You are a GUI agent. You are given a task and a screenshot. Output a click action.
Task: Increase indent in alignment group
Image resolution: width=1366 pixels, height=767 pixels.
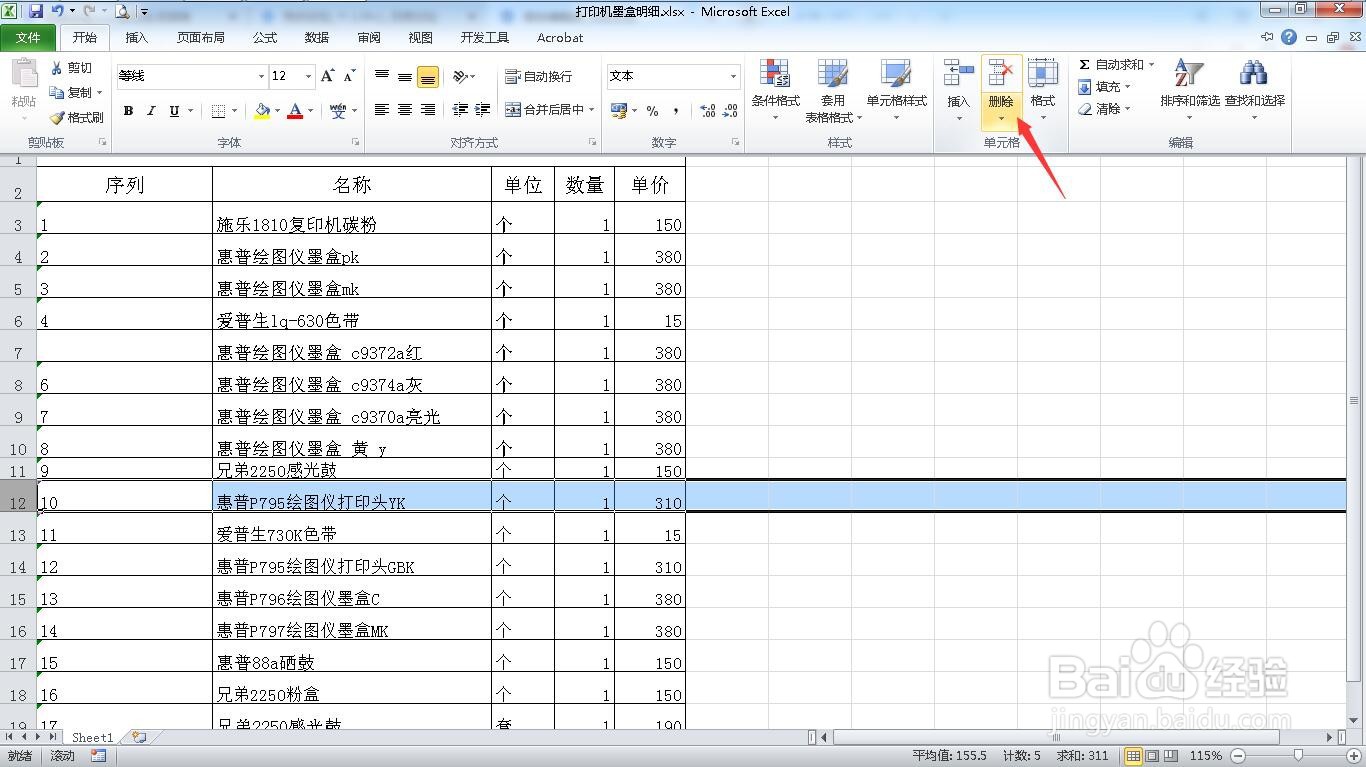pos(483,110)
